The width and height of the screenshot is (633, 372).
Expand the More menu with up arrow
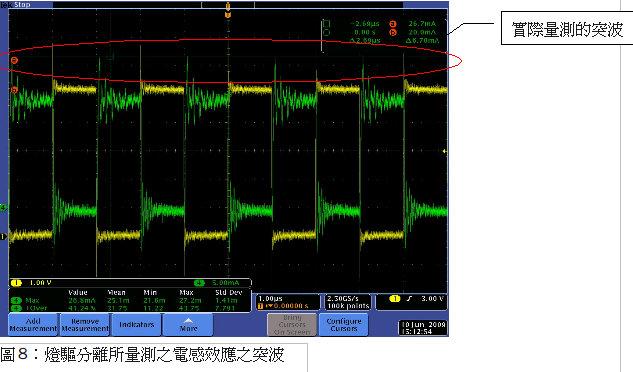click(188, 325)
